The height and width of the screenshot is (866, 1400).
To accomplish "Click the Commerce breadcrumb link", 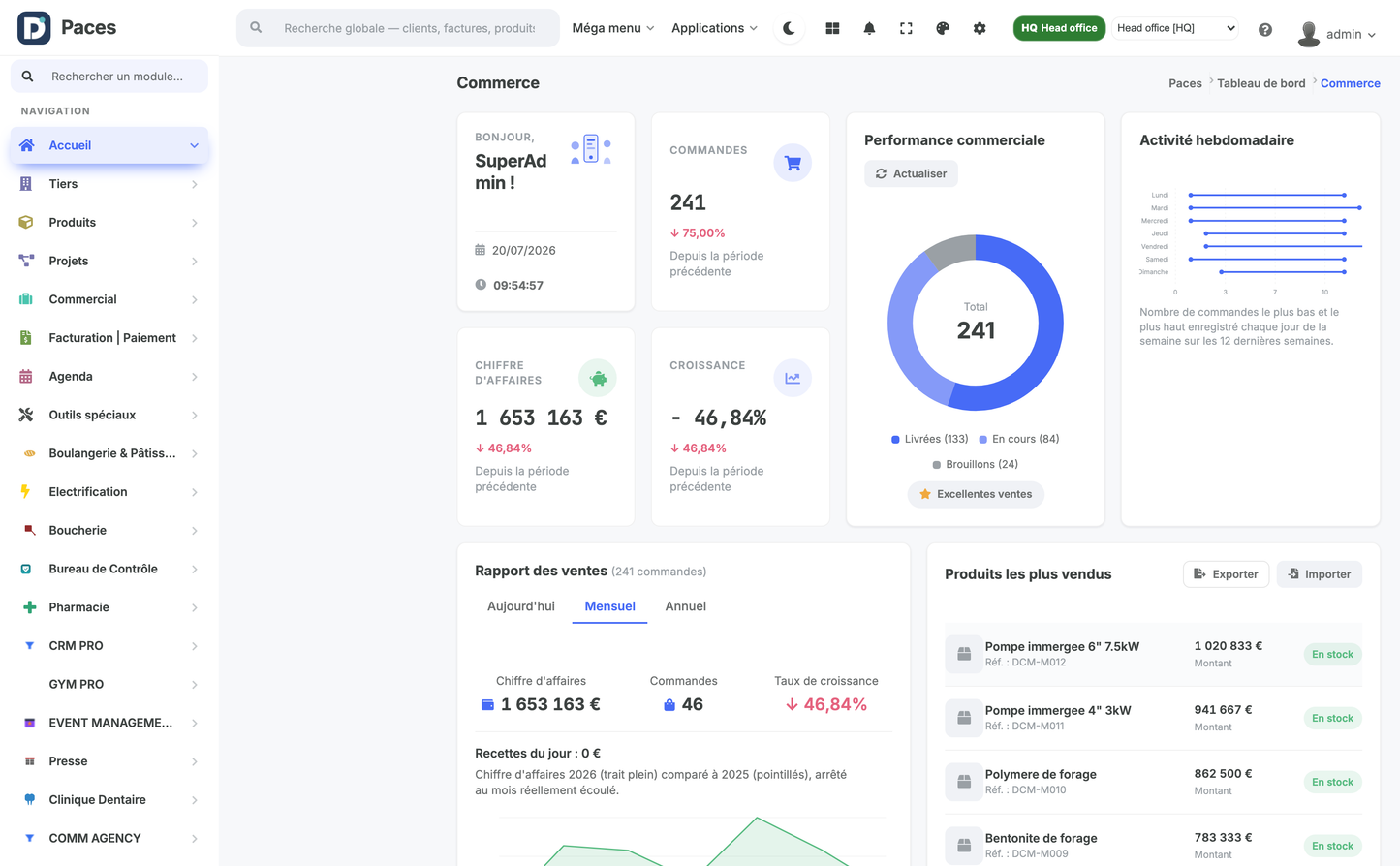I will [1351, 83].
